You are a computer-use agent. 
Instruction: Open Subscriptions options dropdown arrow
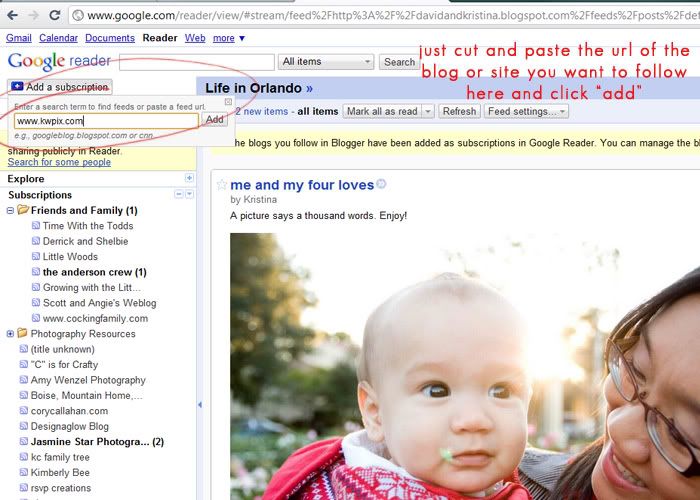pos(189,194)
